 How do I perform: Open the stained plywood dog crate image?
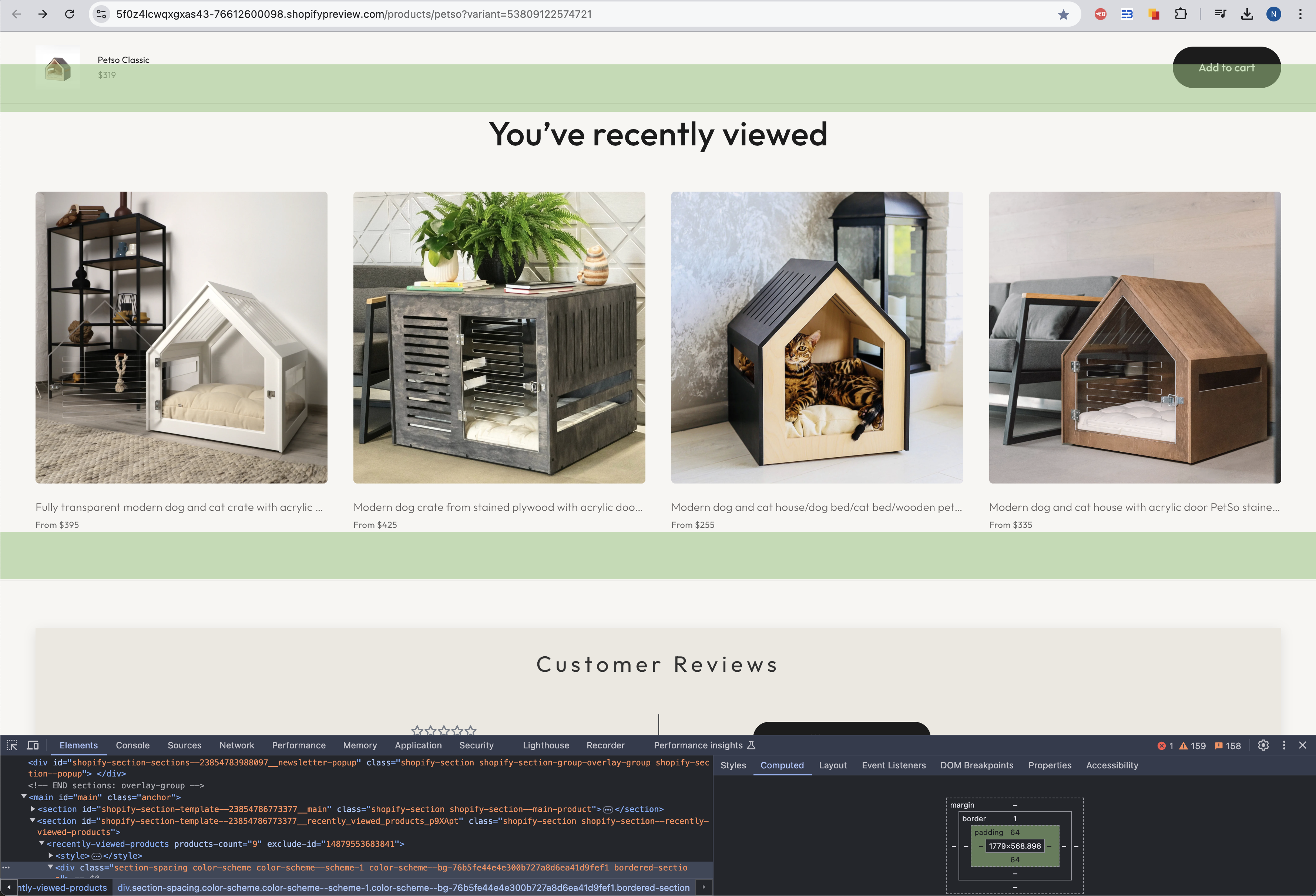pyautogui.click(x=499, y=337)
